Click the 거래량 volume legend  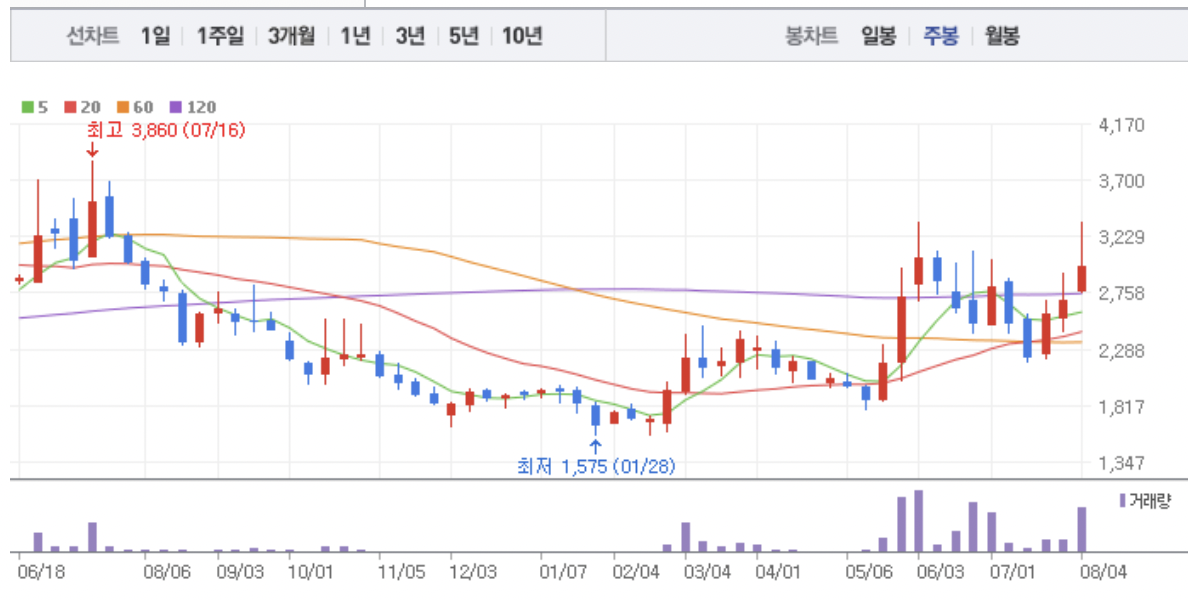[1145, 501]
